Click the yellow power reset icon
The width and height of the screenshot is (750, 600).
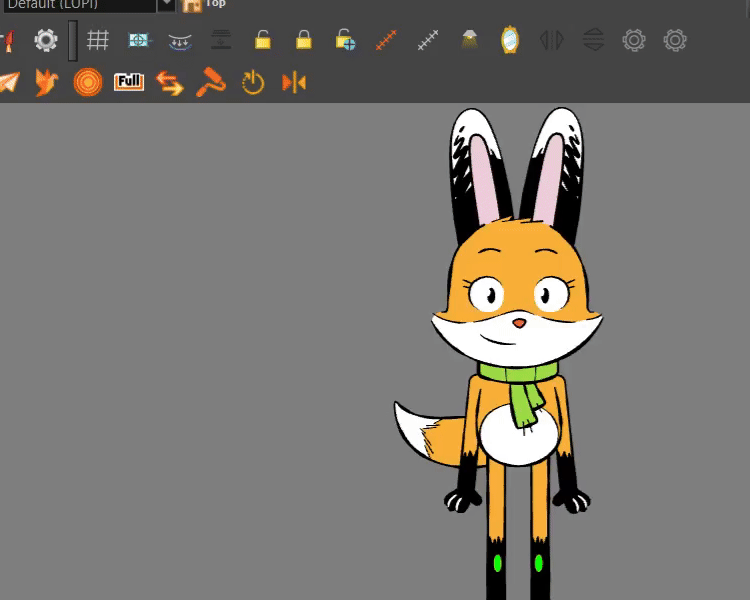pos(253,82)
